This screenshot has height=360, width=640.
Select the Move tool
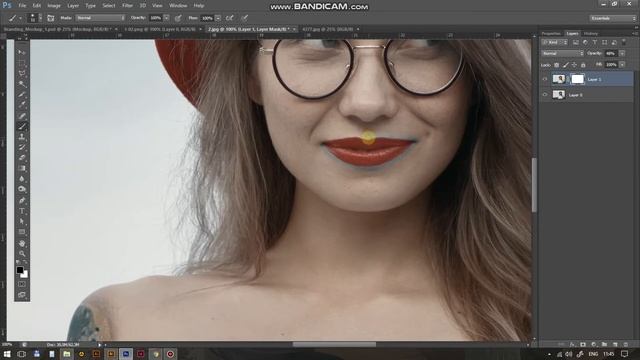point(22,52)
